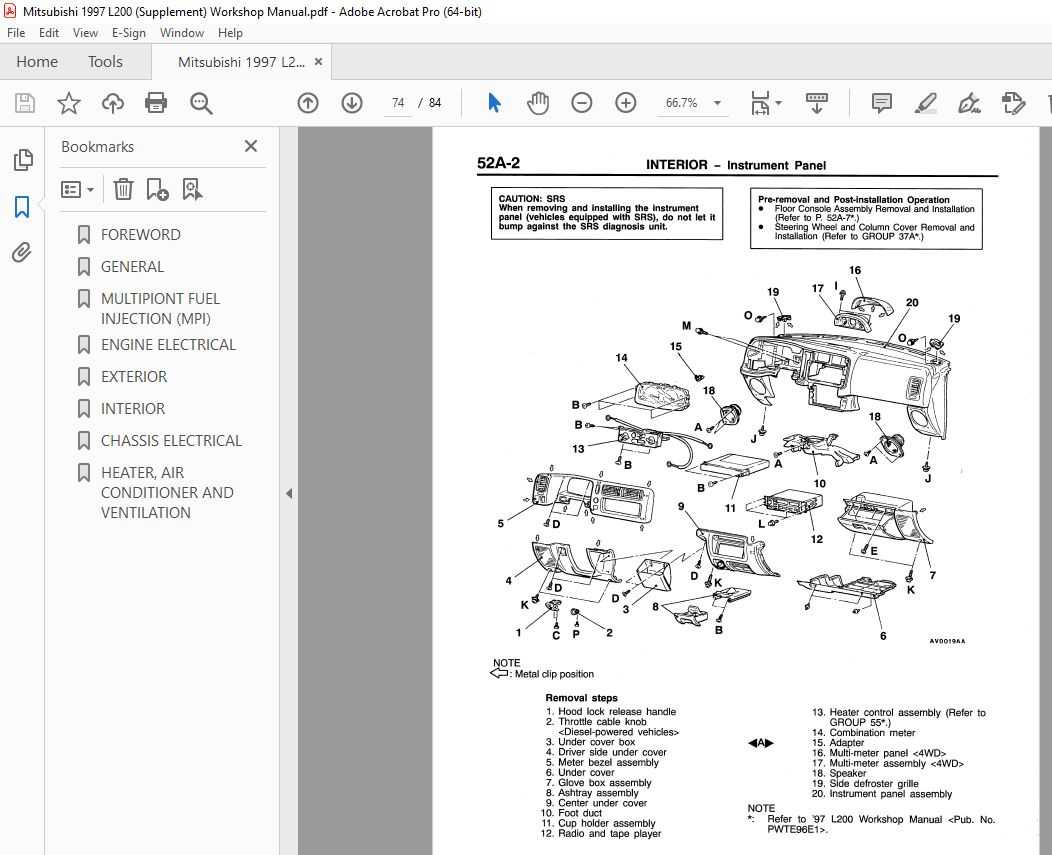Click the page number input field

coord(398,103)
